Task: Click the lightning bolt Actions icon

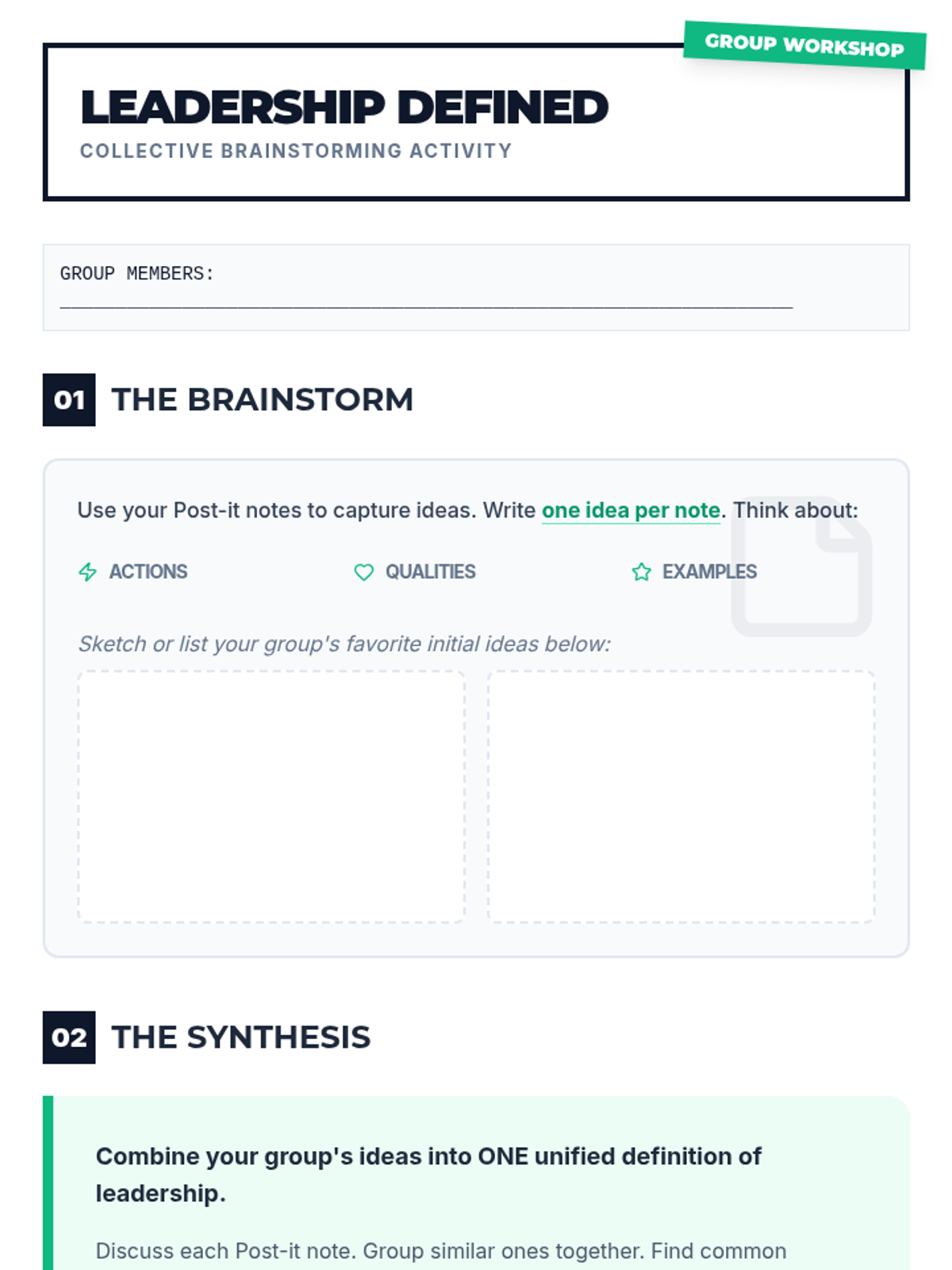Action: pos(87,571)
